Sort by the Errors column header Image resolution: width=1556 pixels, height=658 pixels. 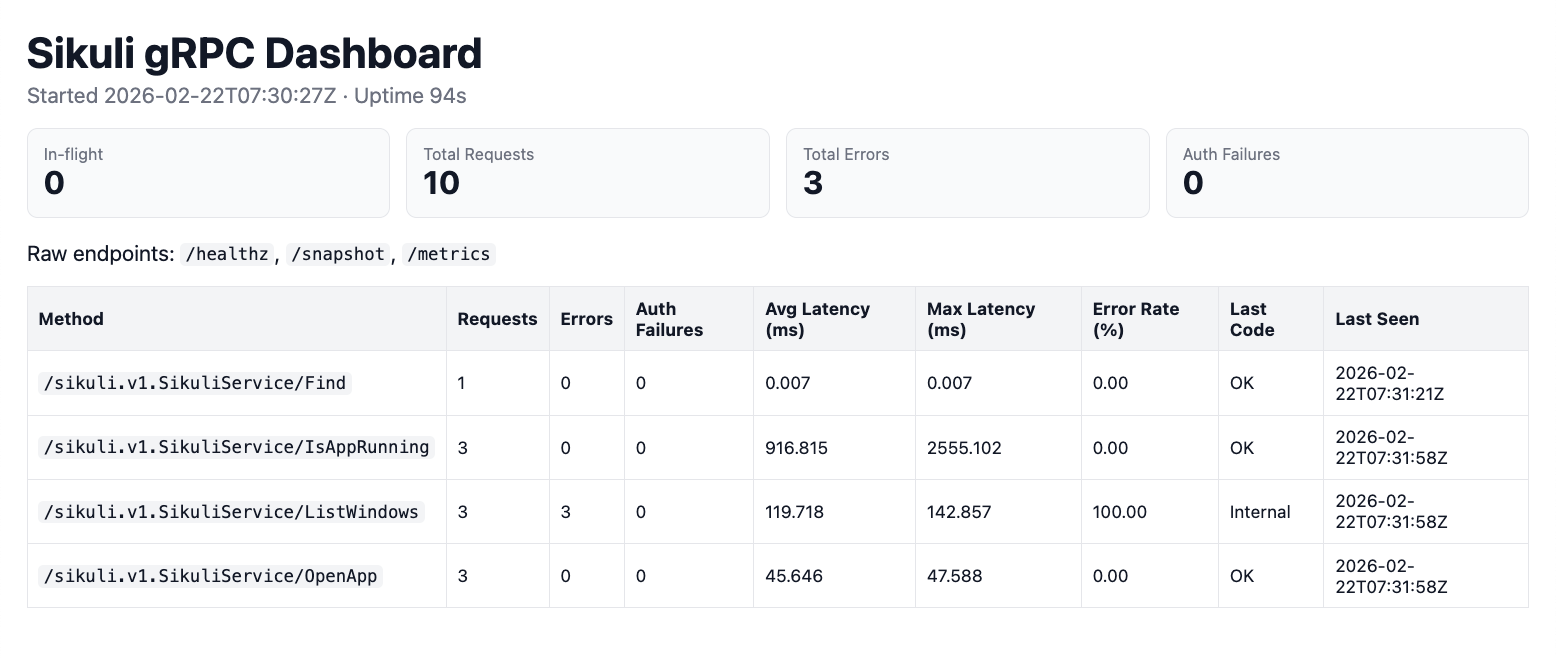click(x=586, y=318)
